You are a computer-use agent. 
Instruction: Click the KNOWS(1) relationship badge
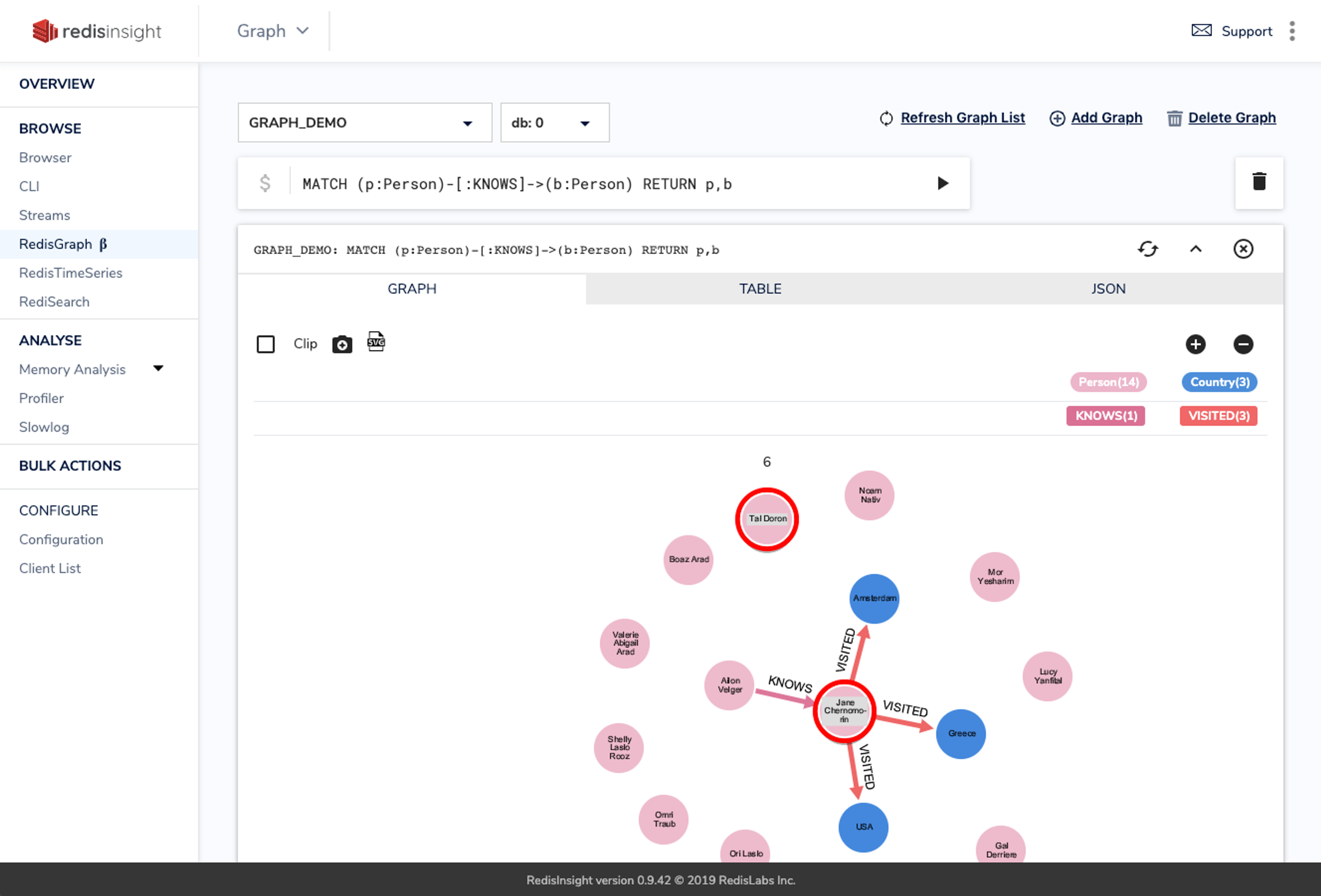pyautogui.click(x=1106, y=416)
